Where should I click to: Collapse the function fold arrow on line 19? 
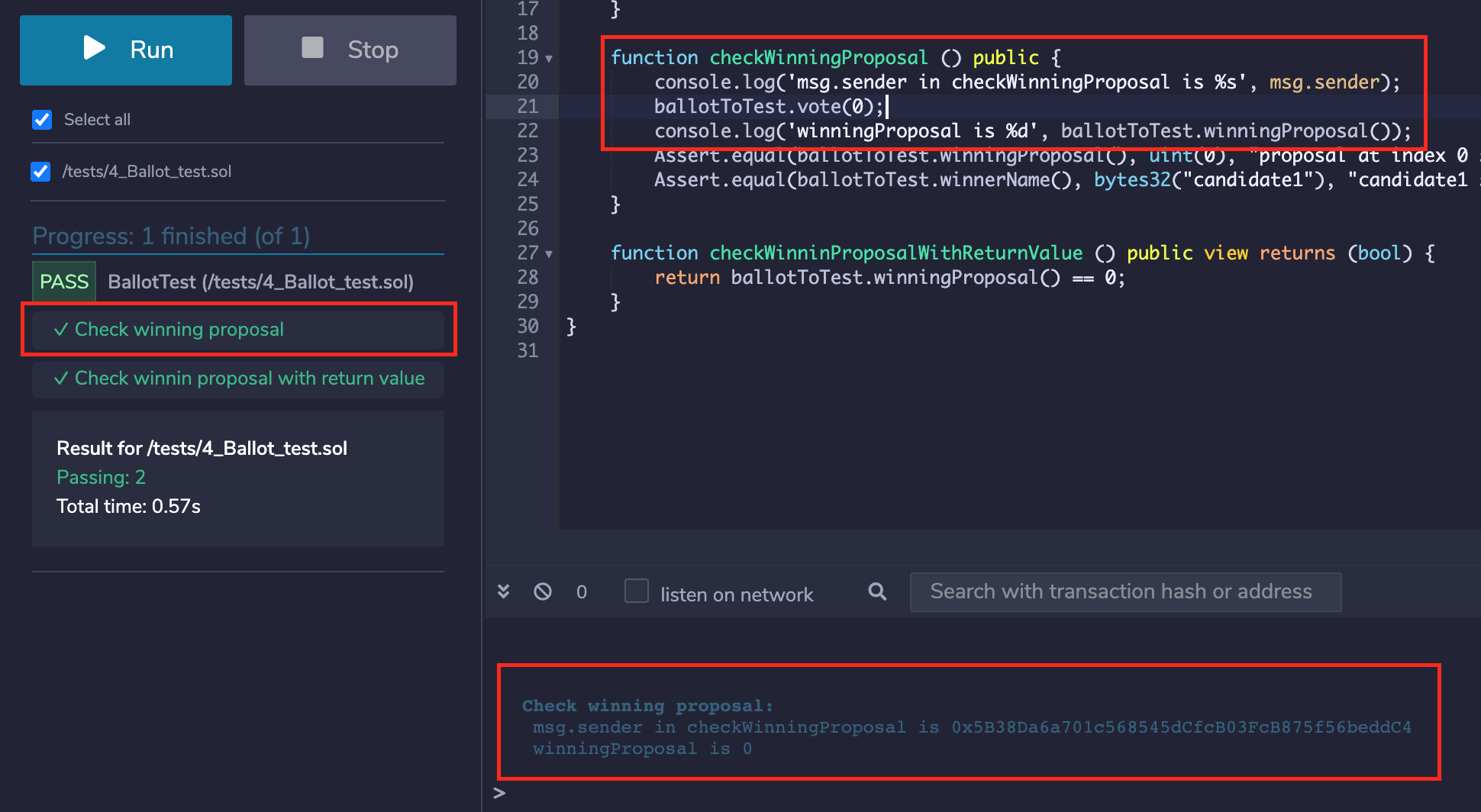549,59
